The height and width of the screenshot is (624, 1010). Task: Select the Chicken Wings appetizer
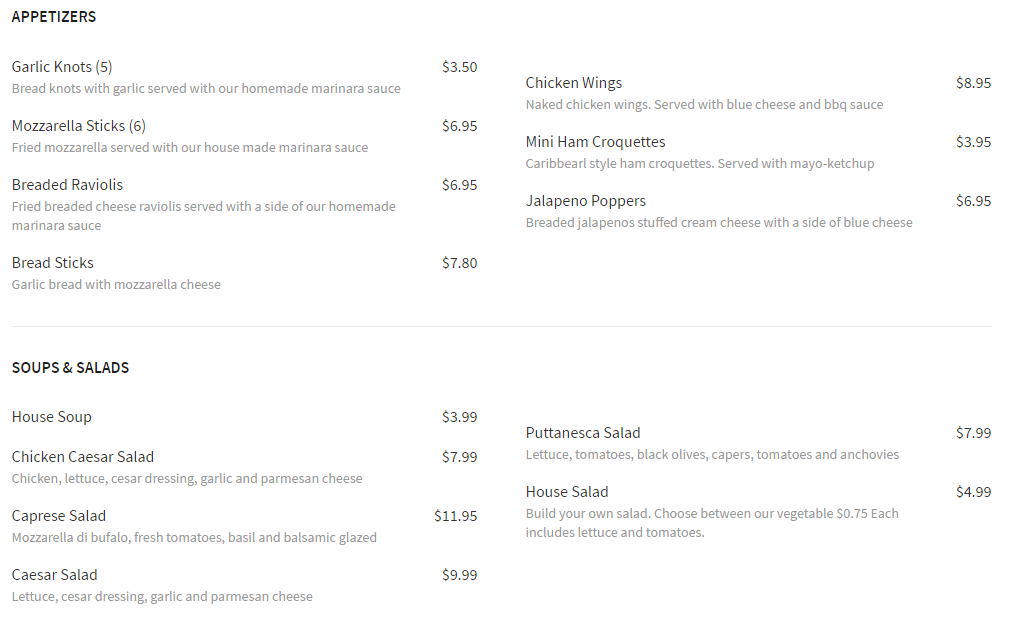tap(574, 83)
